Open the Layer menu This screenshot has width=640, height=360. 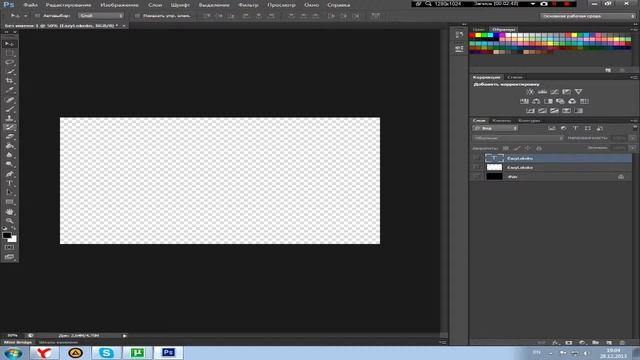coord(155,5)
